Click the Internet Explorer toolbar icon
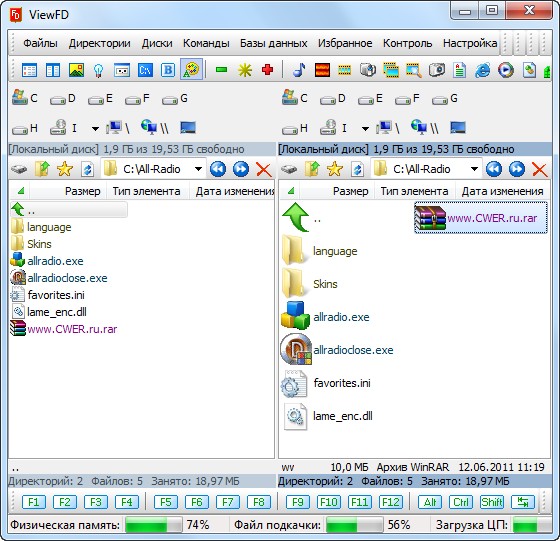560x541 pixels. (482, 70)
